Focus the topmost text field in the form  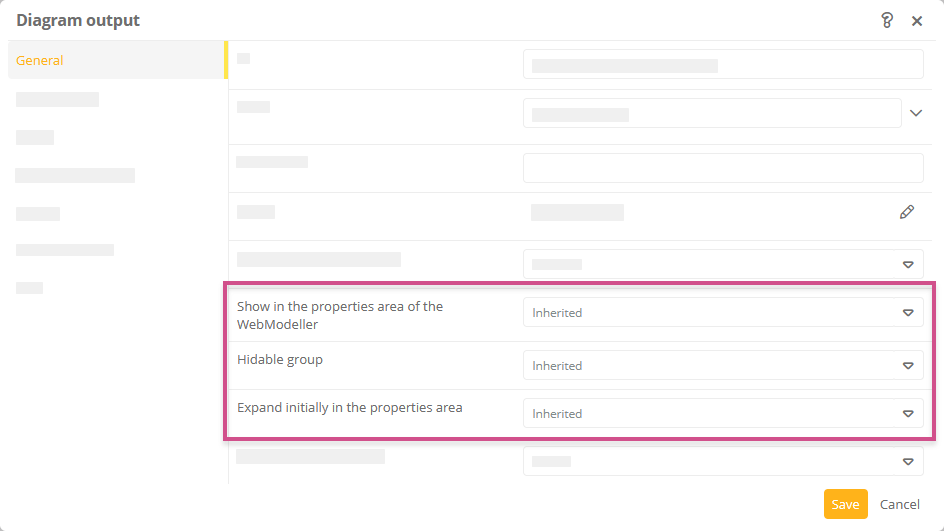coord(722,65)
